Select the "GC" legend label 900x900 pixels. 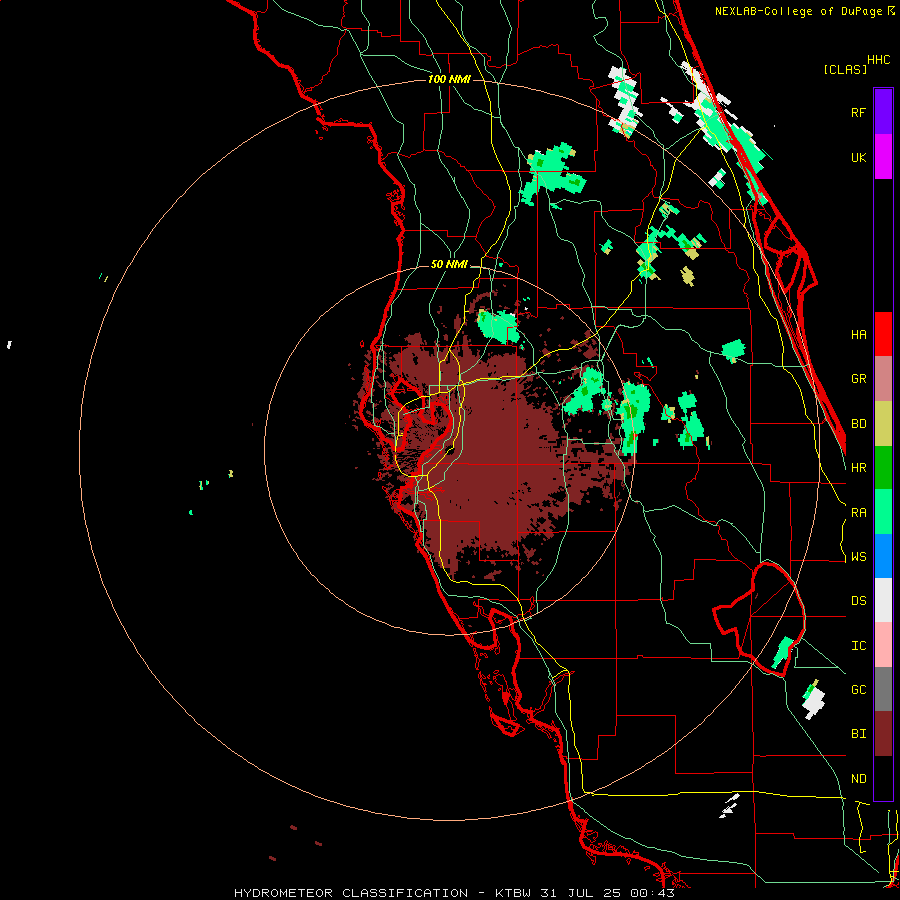858,690
